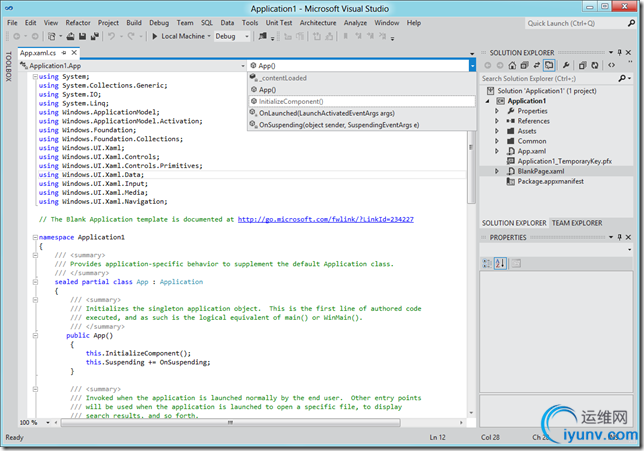Click the Alphabetical sort icon in Properties

(x=500, y=263)
